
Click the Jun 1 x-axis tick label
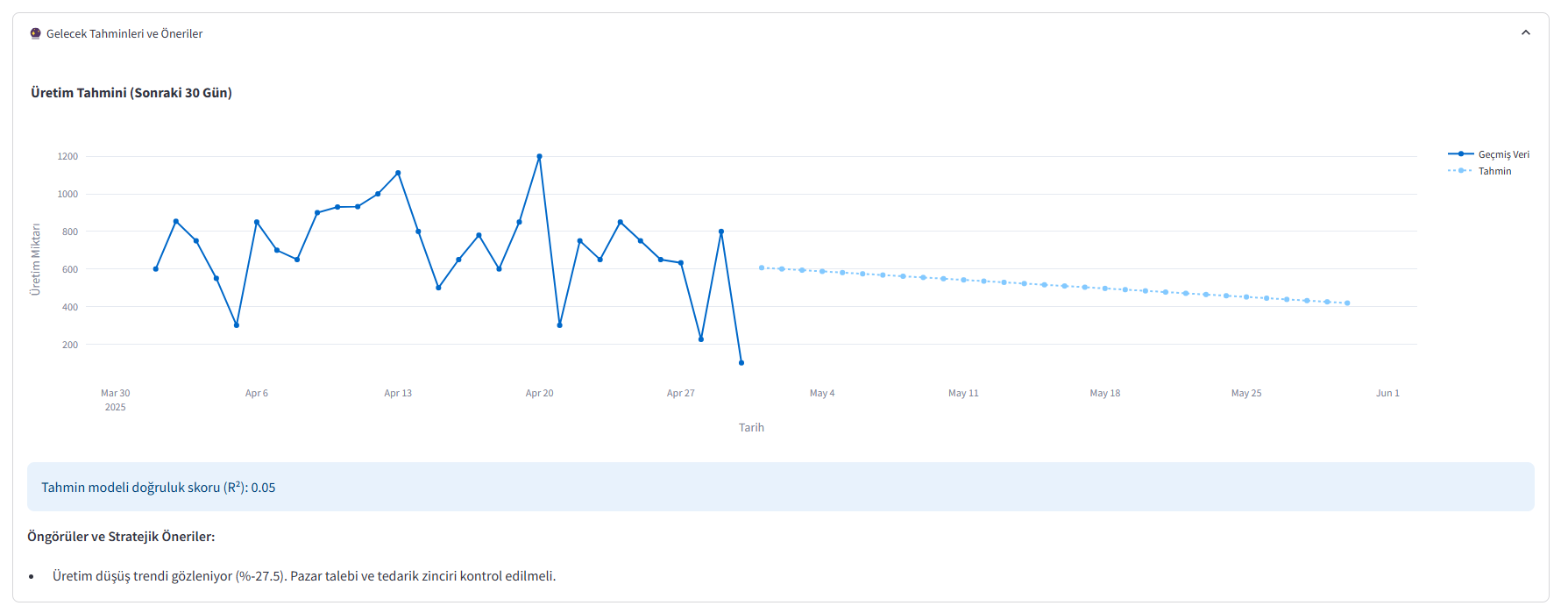[1387, 393]
